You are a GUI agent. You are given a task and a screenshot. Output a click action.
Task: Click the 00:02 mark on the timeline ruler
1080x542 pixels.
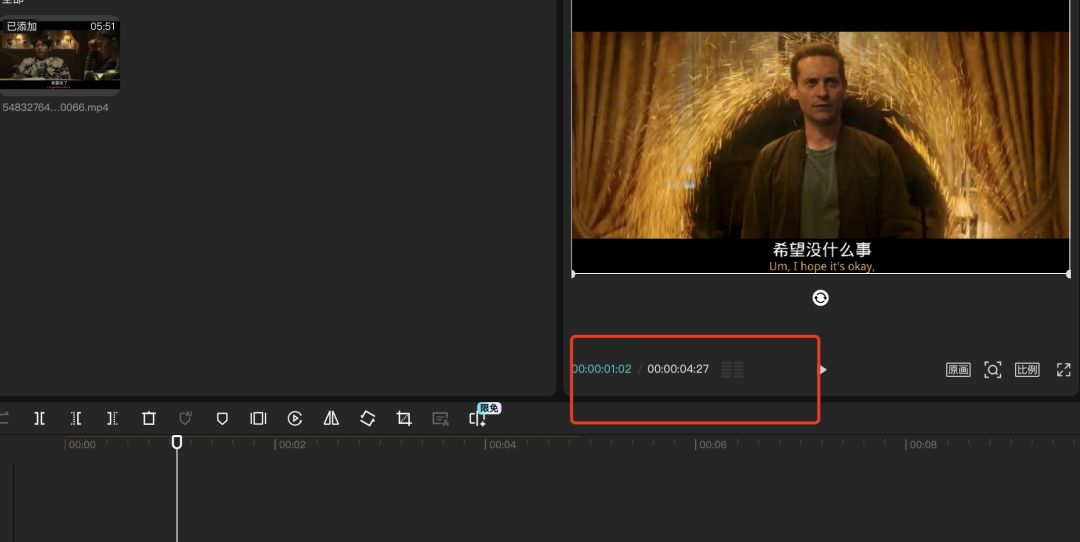pos(292,445)
